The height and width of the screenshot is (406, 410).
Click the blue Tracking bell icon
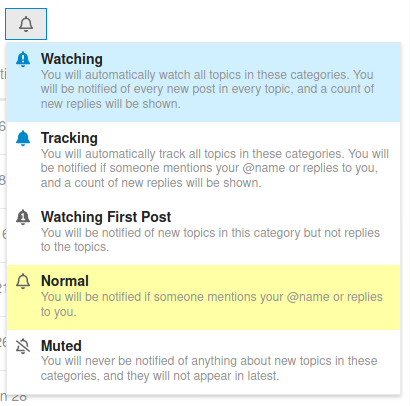(23, 138)
